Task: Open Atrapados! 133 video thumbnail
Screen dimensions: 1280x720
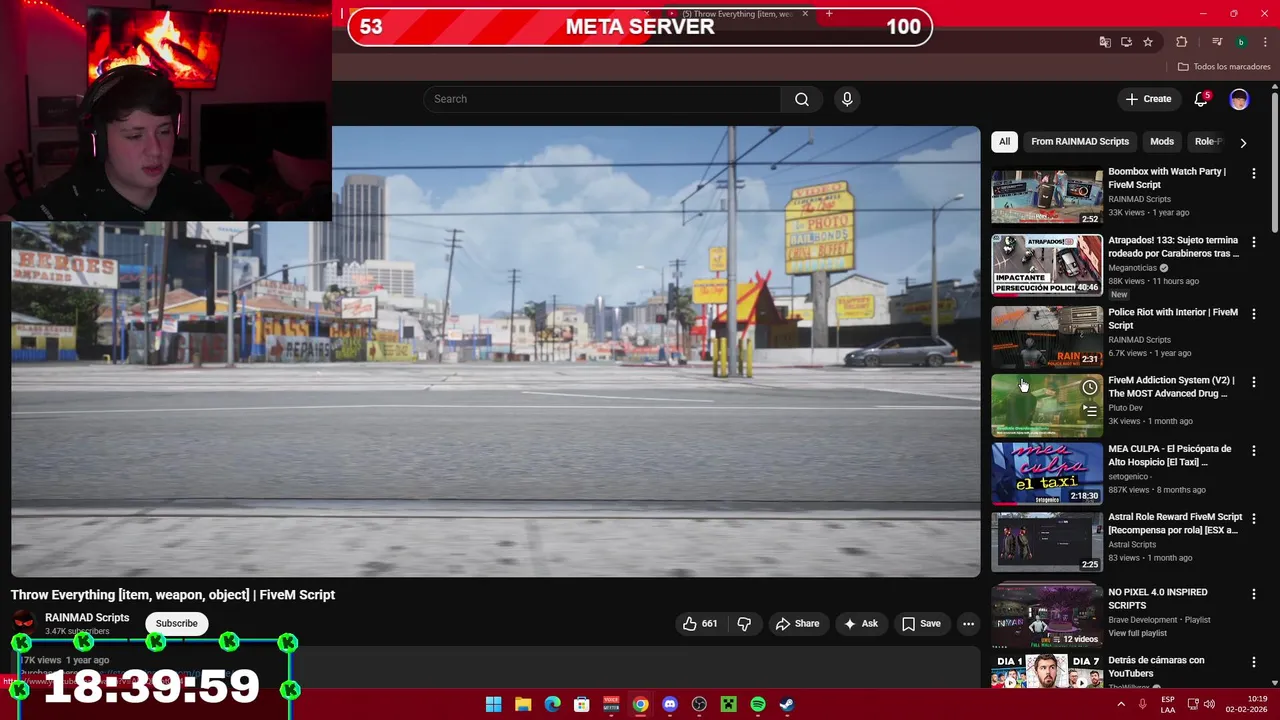Action: [x=1047, y=265]
